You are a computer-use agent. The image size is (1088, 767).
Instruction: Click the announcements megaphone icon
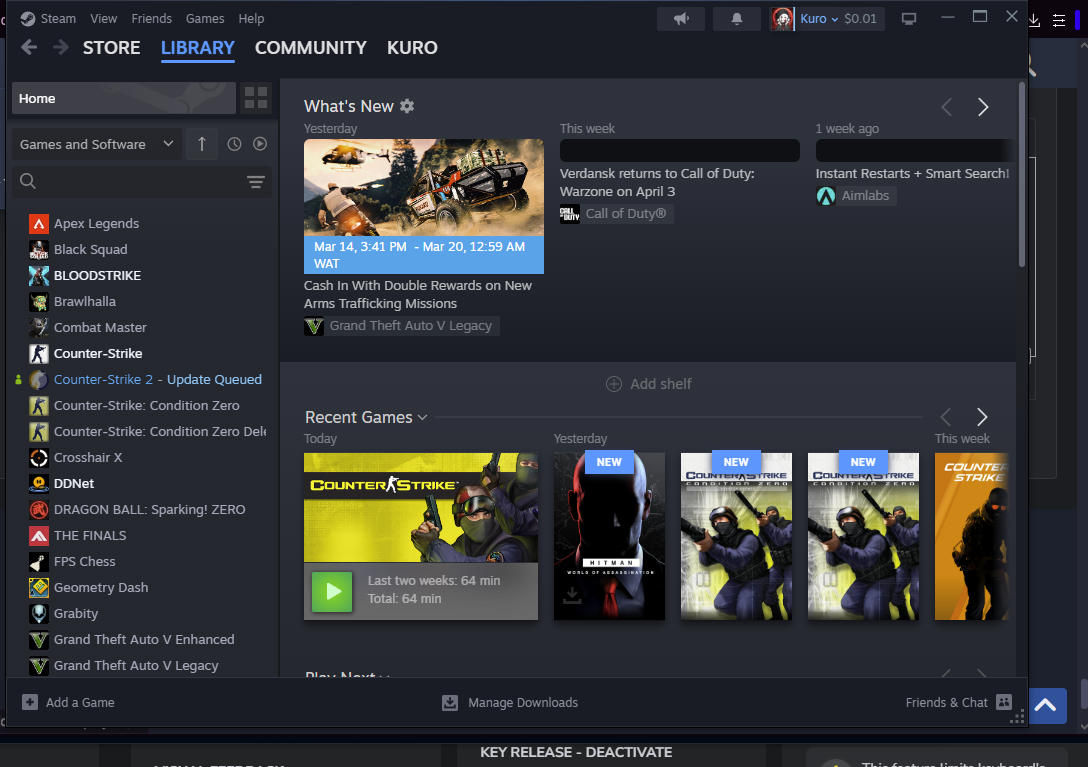click(680, 19)
